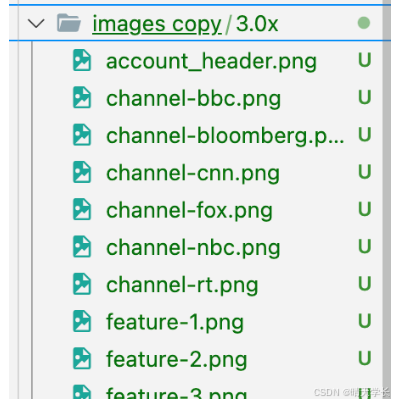Open channel-bloomberg.p... file
This screenshot has width=394, height=404.
point(225,136)
